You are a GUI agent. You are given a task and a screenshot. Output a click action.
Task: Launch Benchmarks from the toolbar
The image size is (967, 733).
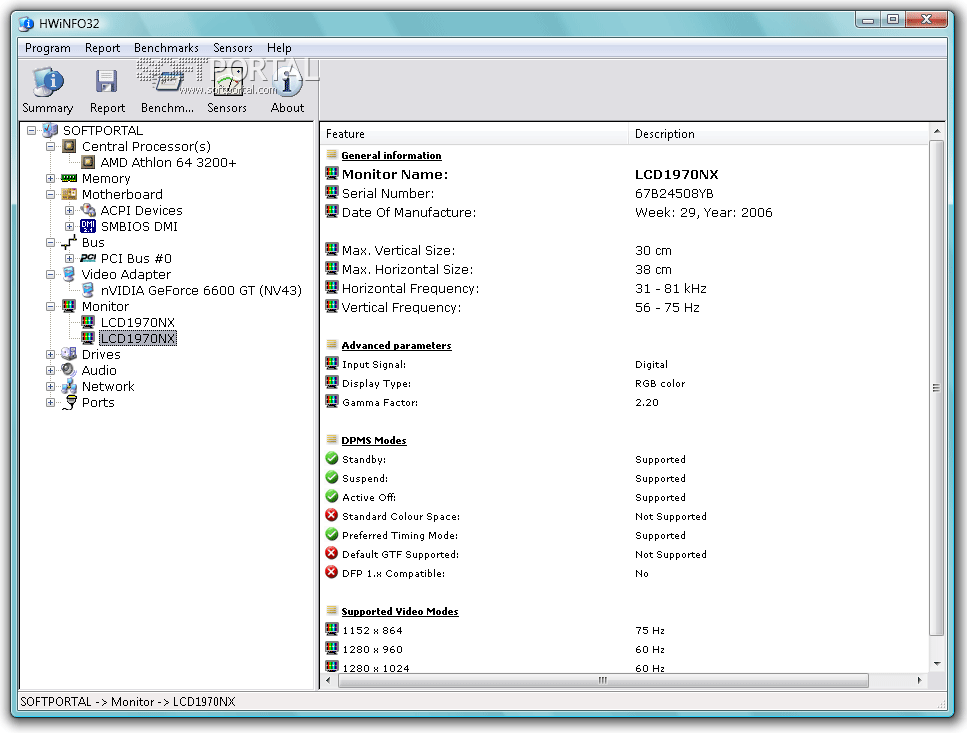coord(168,83)
